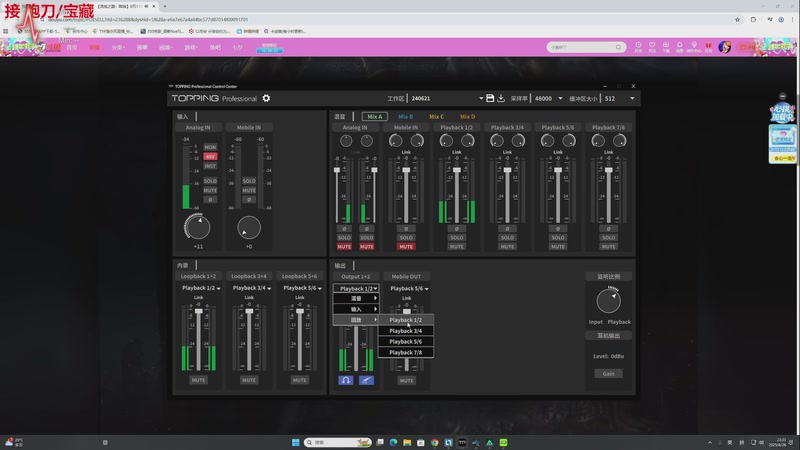
Task: Open the TOPPING settings gear
Action: point(266,98)
